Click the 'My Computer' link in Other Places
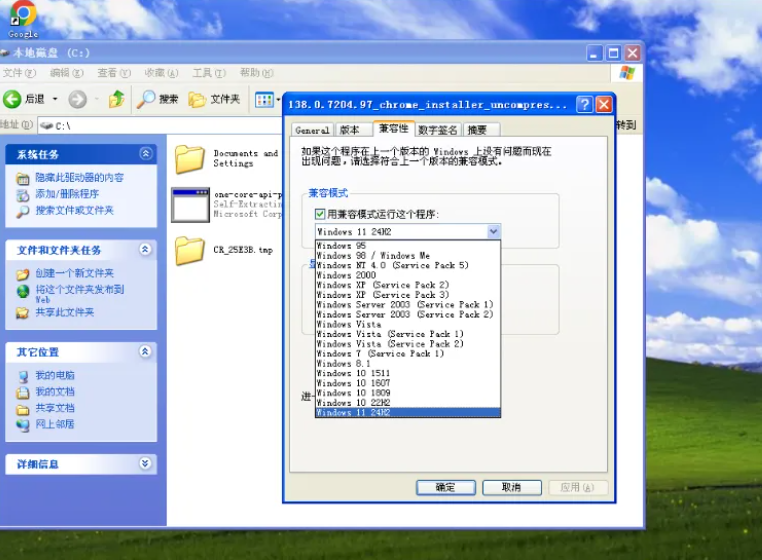The width and height of the screenshot is (762, 560). click(x=55, y=376)
